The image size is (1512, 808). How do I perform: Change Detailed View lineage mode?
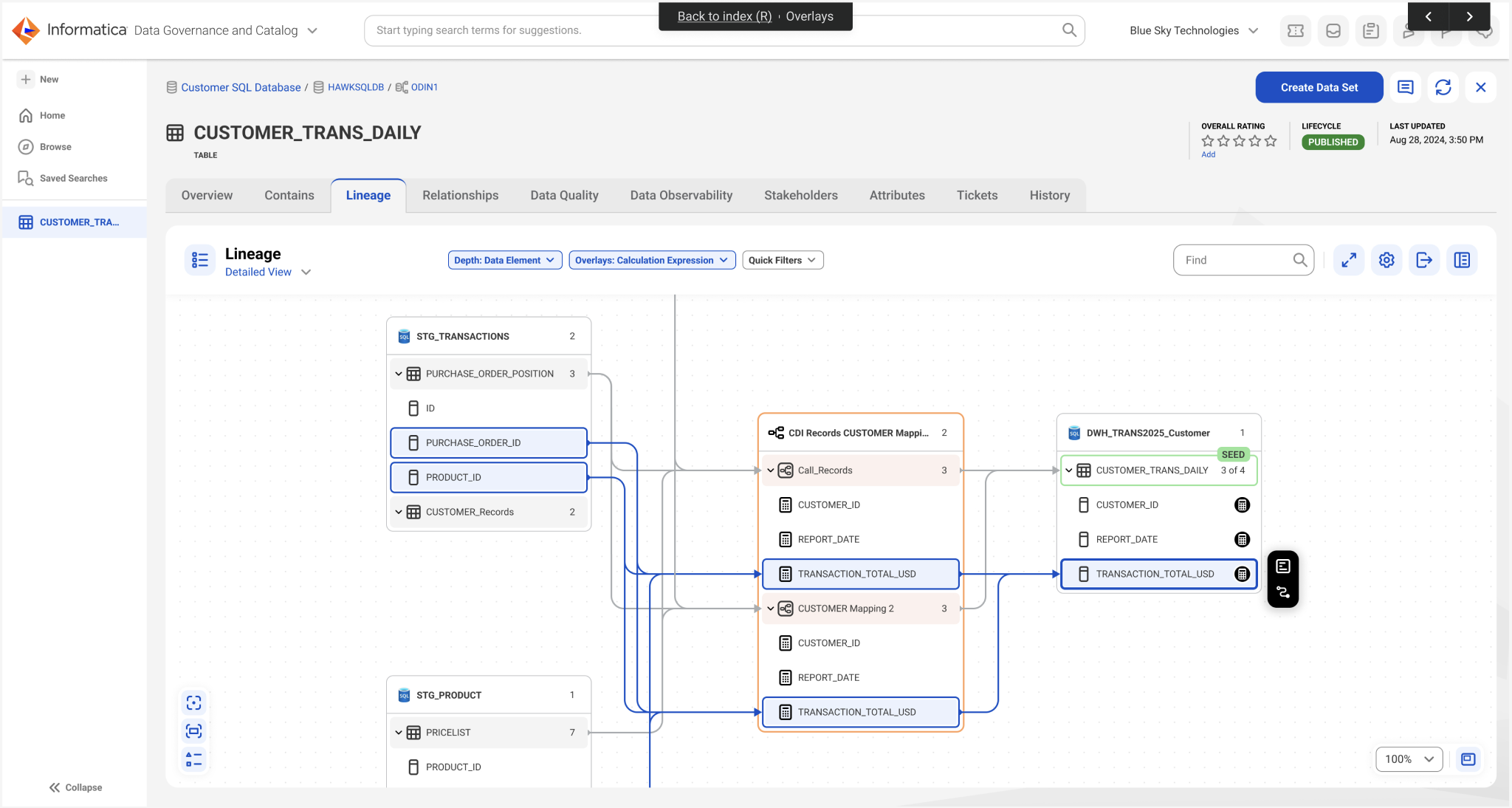pyautogui.click(x=267, y=272)
